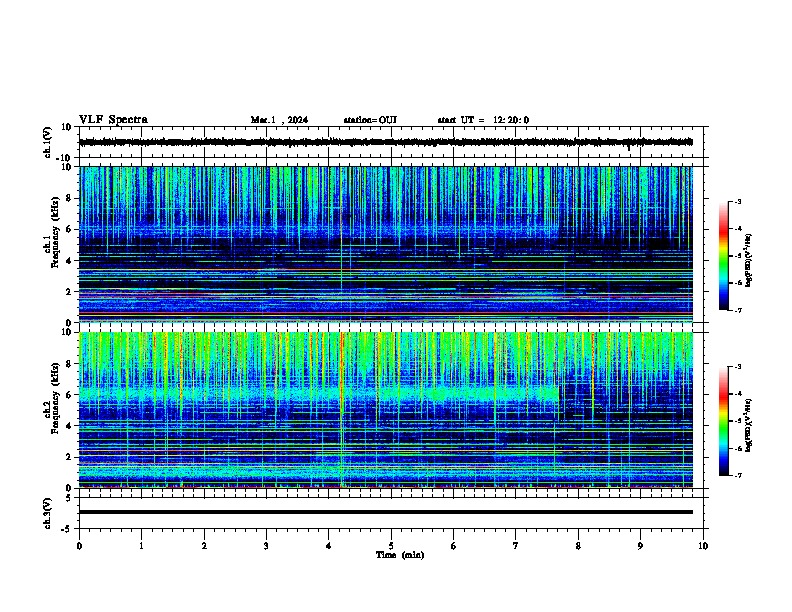The image size is (792, 612).
Task: Click the "-7" label on ch.2 color scale
Action: click(x=738, y=475)
